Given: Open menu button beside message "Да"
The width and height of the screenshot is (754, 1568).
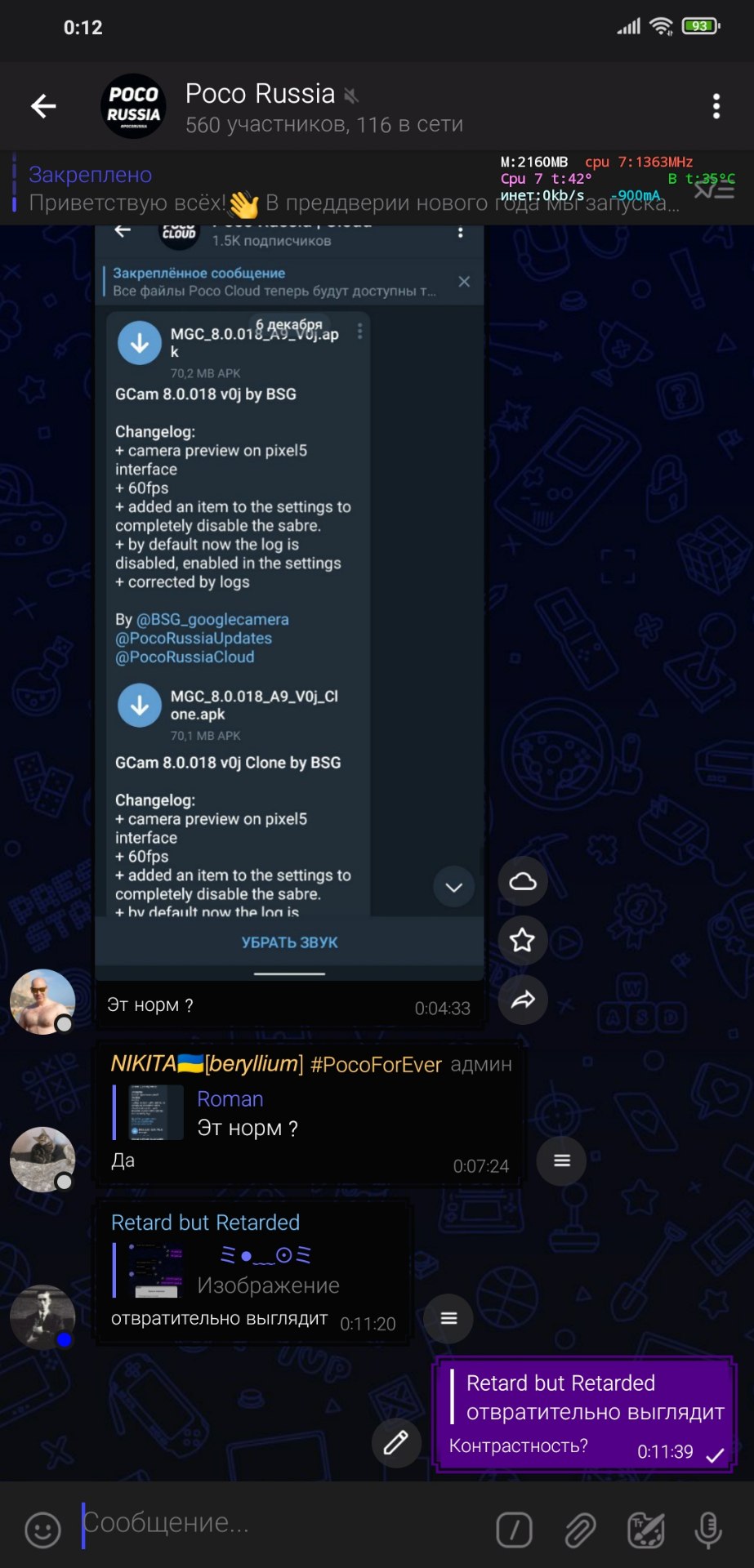Looking at the screenshot, I should click(x=562, y=1160).
